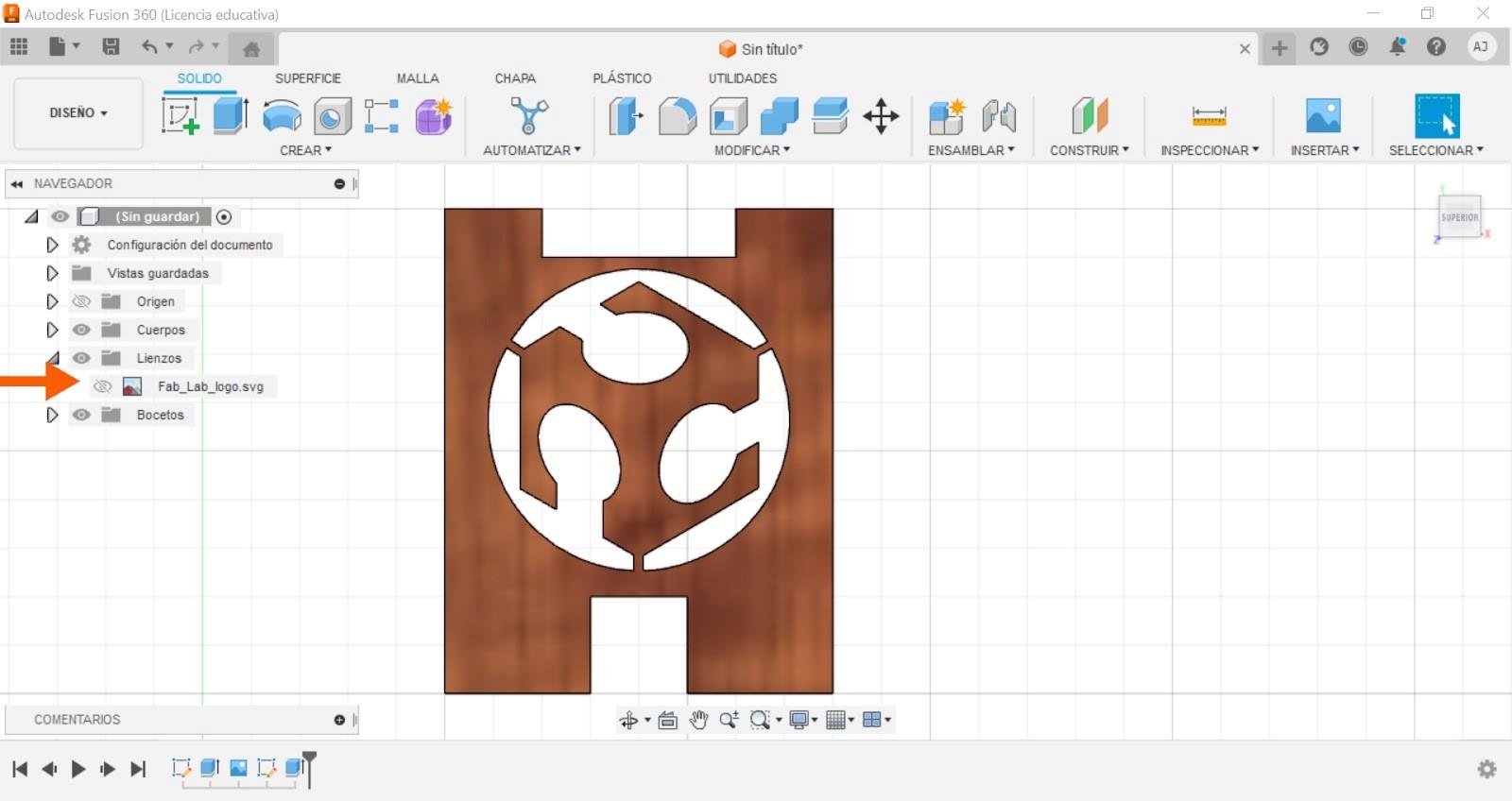
Task: Expand the Bocetos folder
Action: pos(52,415)
